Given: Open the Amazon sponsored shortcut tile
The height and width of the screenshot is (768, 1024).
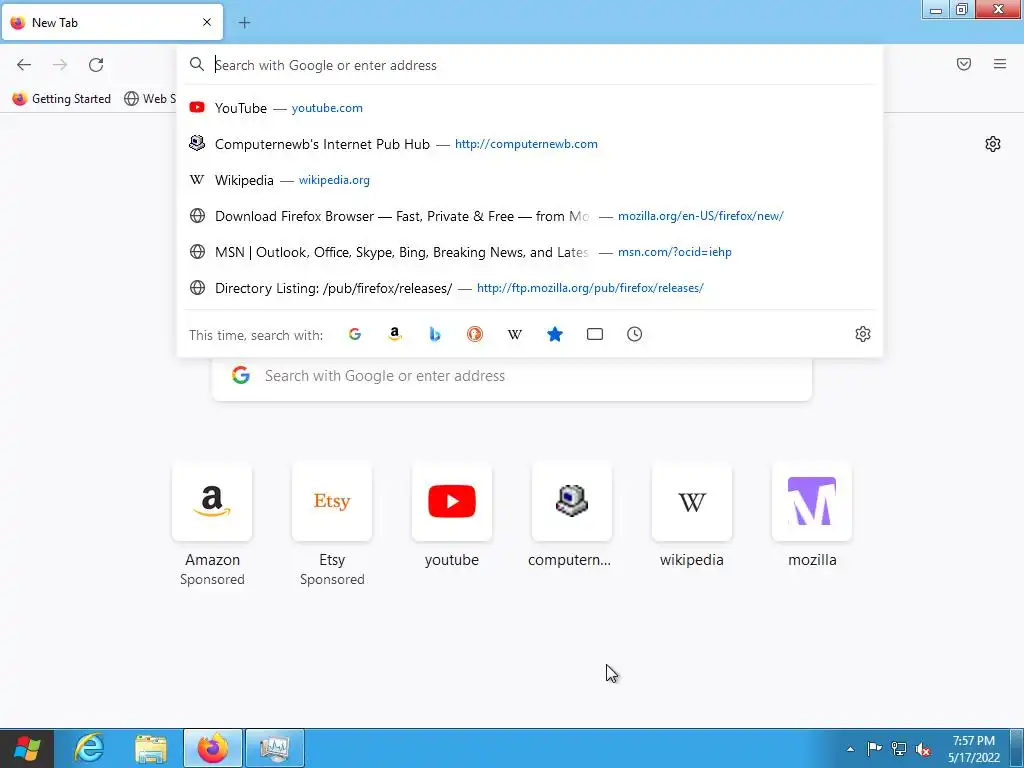Looking at the screenshot, I should tap(212, 502).
